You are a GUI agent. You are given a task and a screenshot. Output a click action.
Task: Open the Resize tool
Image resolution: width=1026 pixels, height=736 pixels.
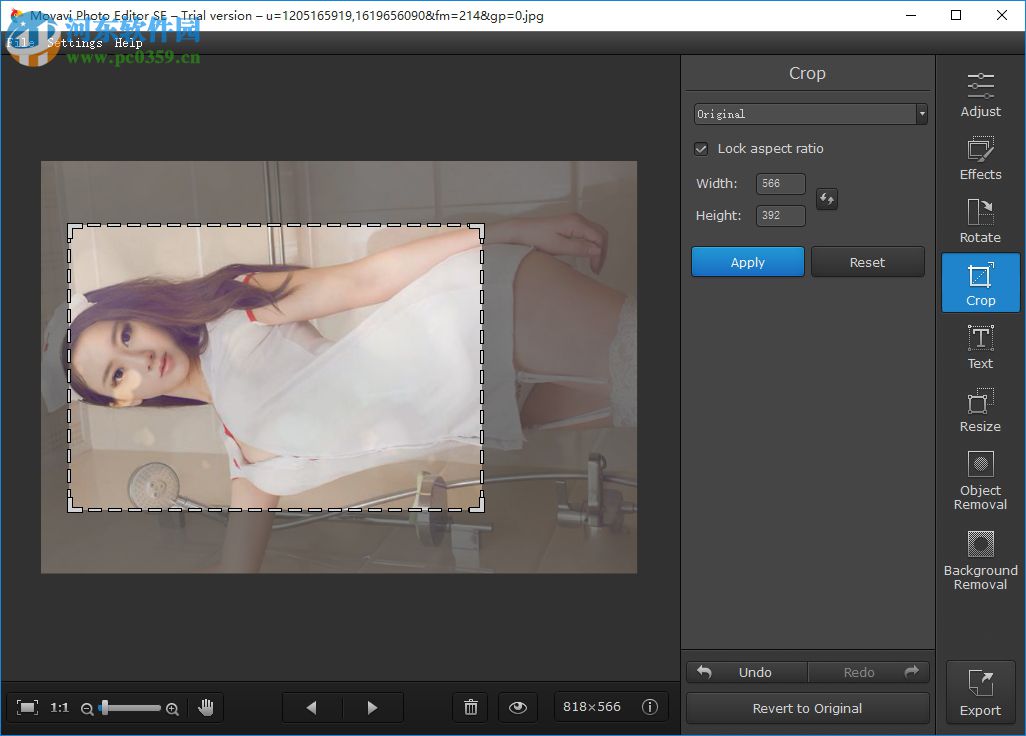(980, 408)
